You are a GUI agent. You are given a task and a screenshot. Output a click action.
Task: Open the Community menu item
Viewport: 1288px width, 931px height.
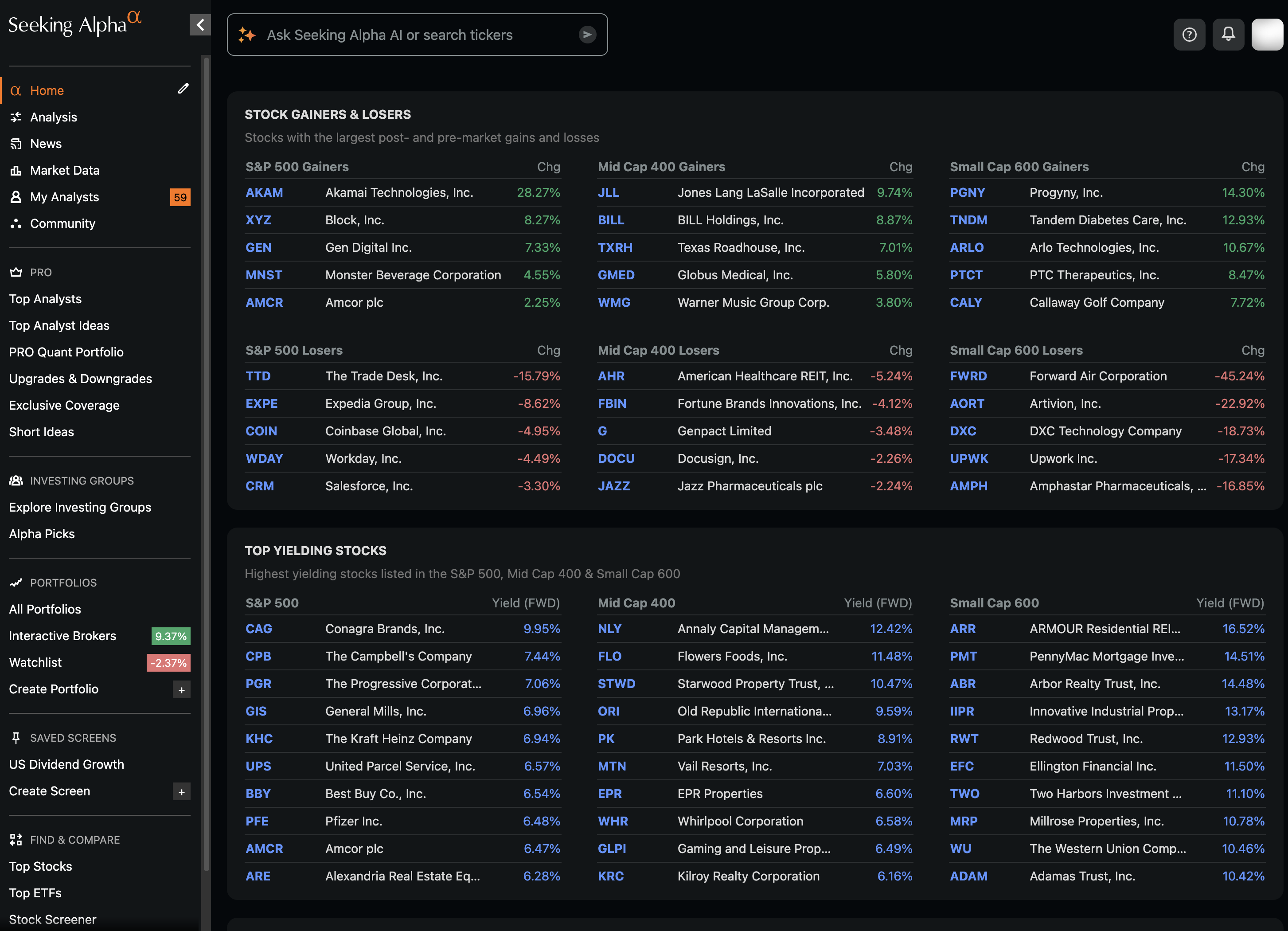pyautogui.click(x=62, y=224)
